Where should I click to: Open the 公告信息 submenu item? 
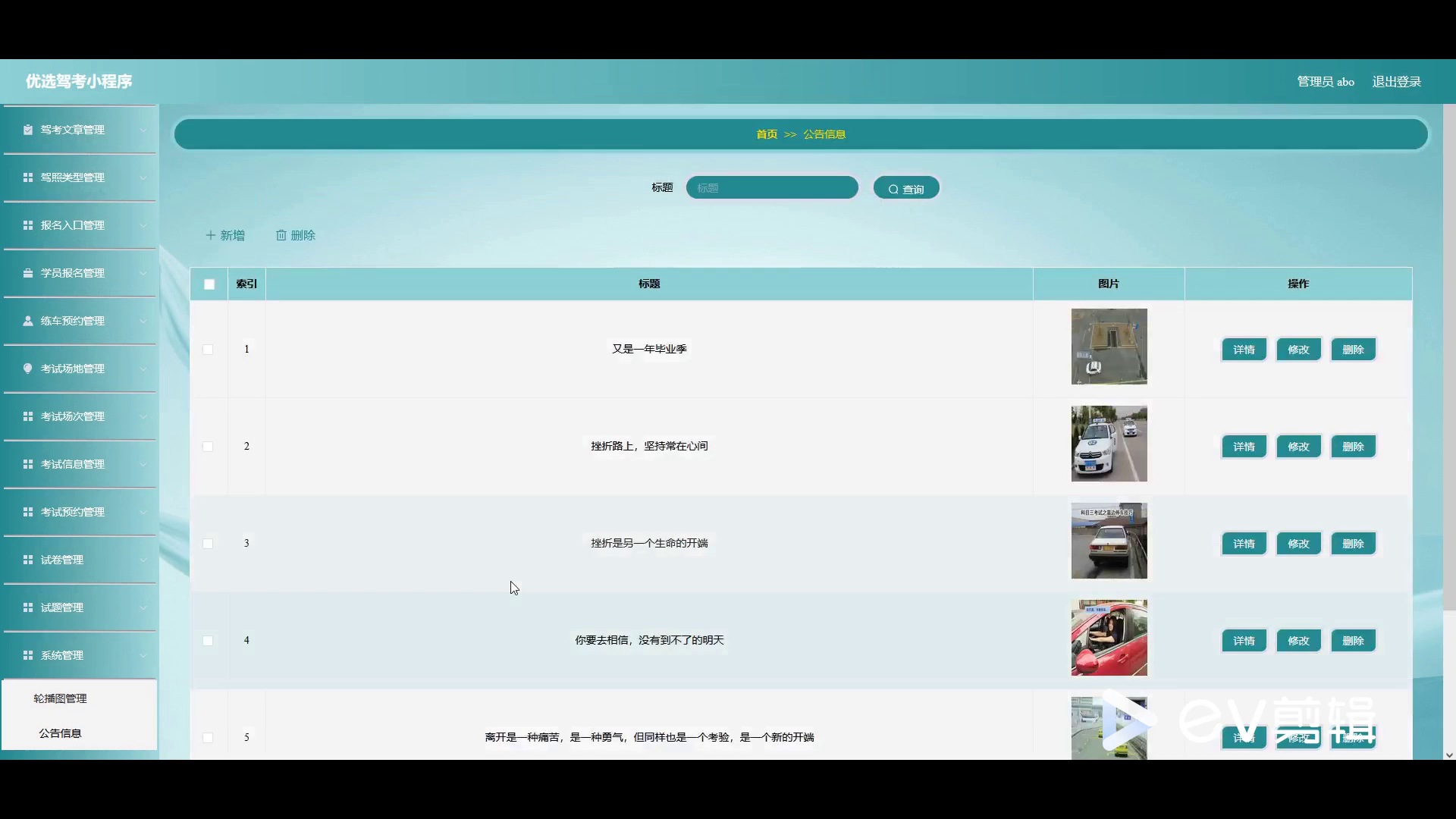click(x=79, y=733)
